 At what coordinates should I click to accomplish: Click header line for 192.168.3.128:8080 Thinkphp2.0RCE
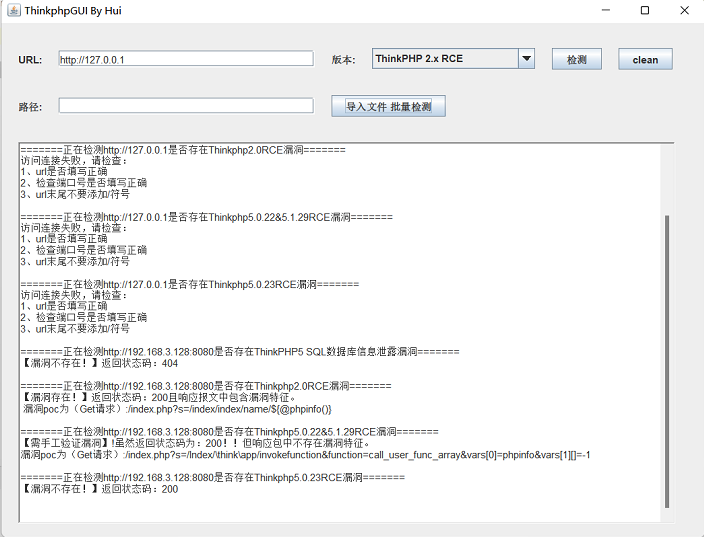point(206,386)
